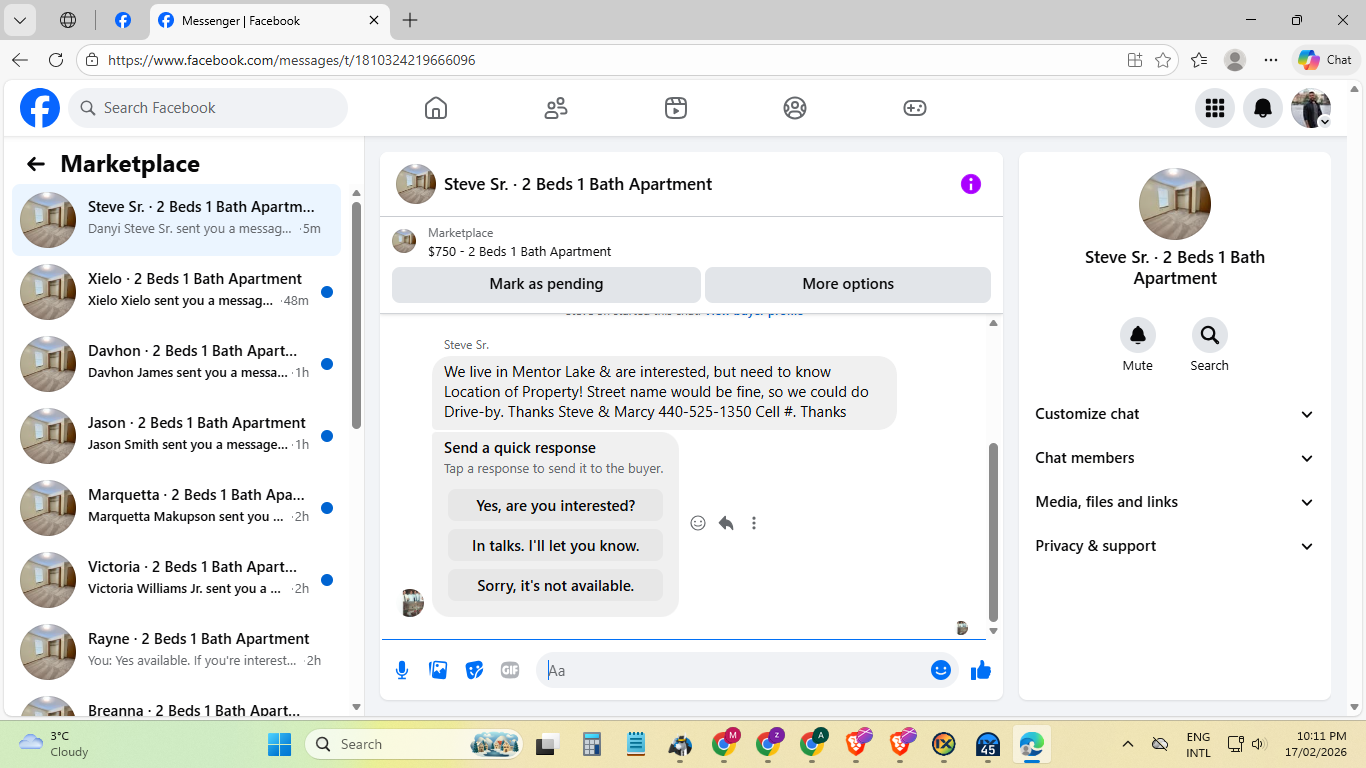The image size is (1366, 768).
Task: Attach a photo file icon
Action: [438, 670]
